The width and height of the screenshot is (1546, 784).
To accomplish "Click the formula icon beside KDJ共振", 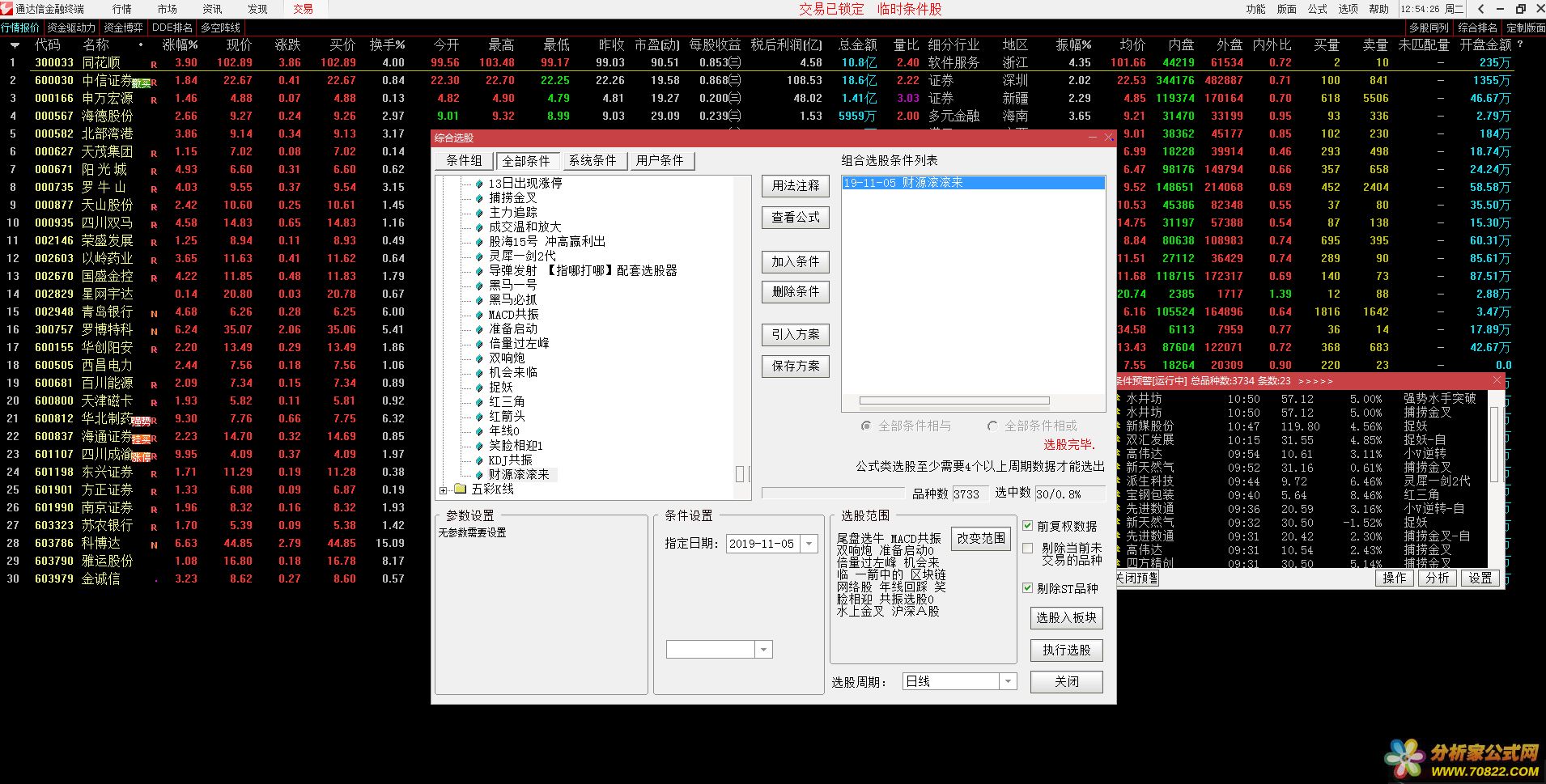I will 479,460.
